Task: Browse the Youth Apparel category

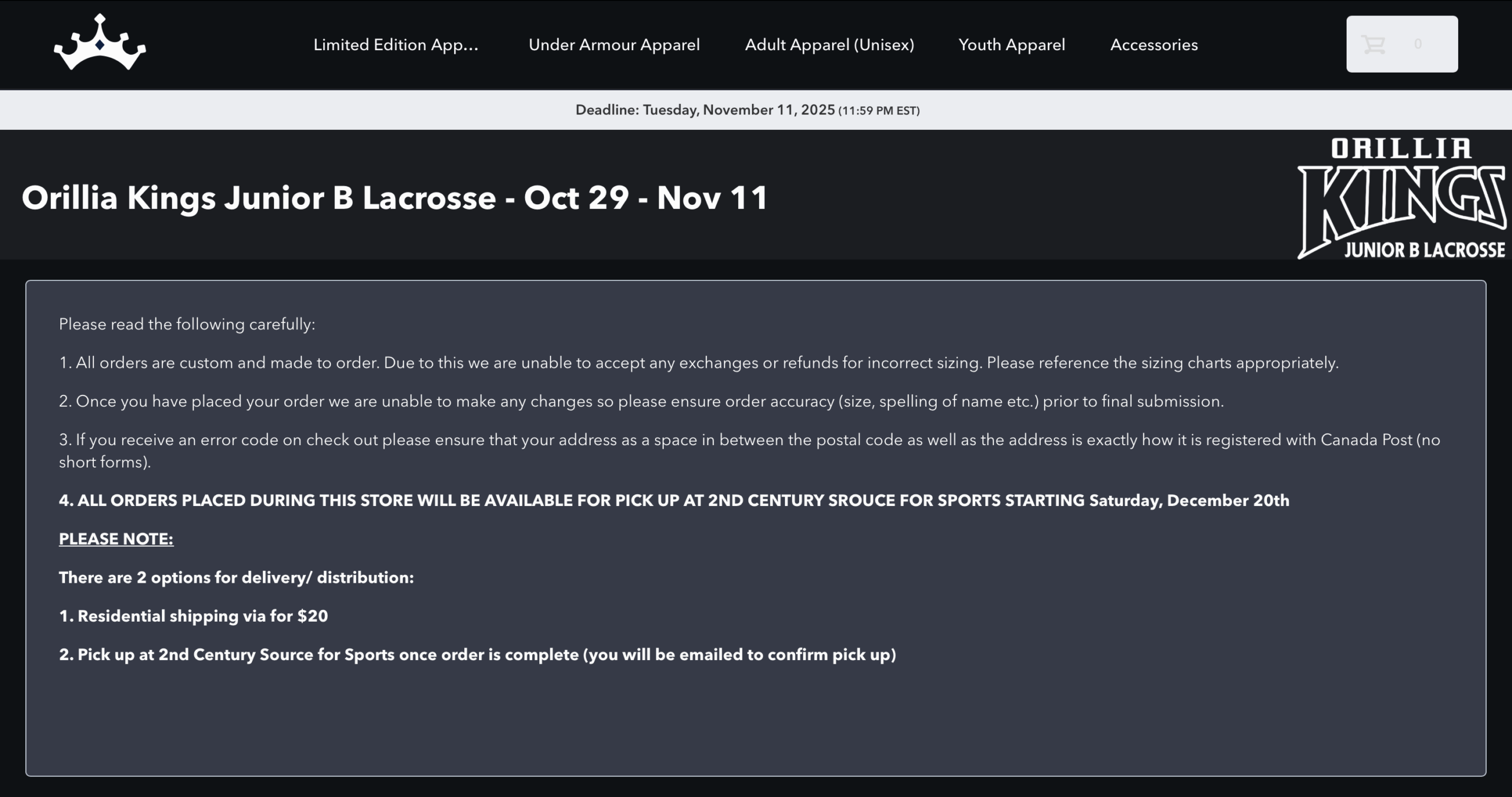Action: [1011, 45]
